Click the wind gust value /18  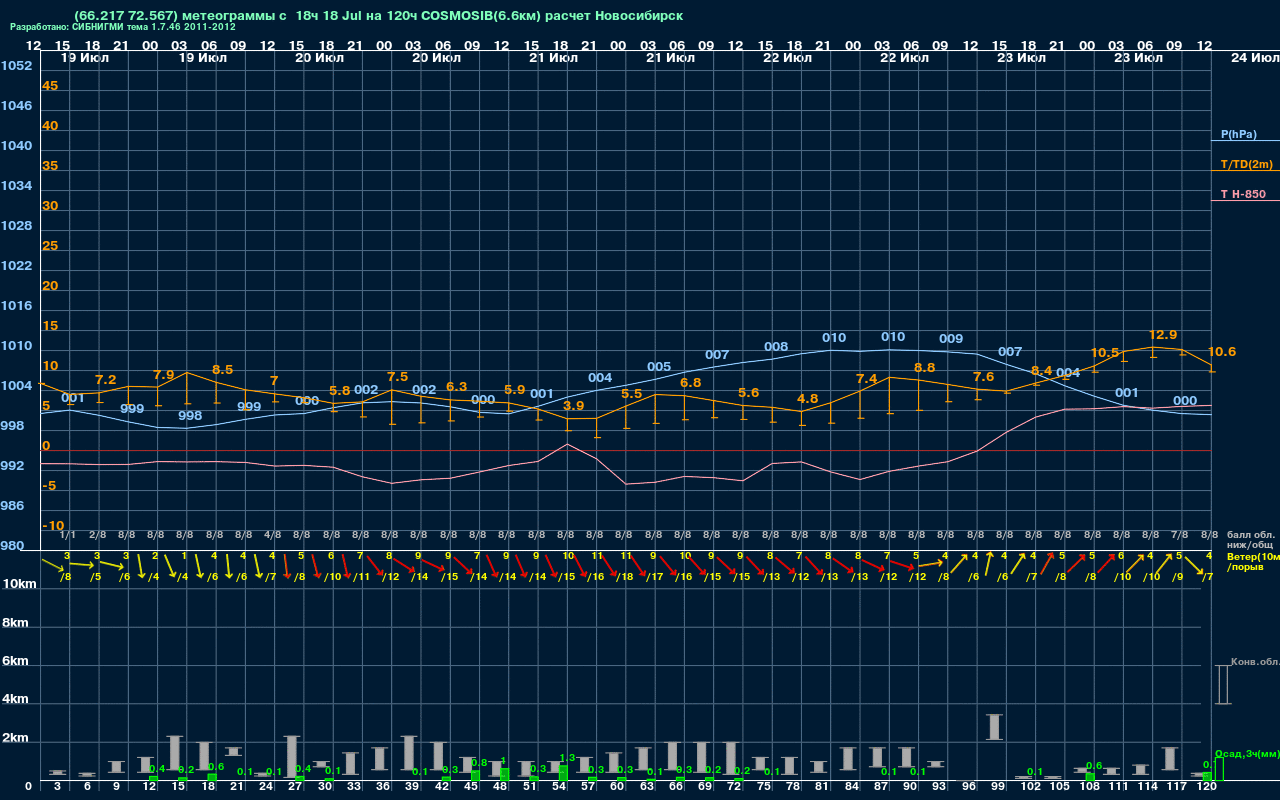pos(625,577)
